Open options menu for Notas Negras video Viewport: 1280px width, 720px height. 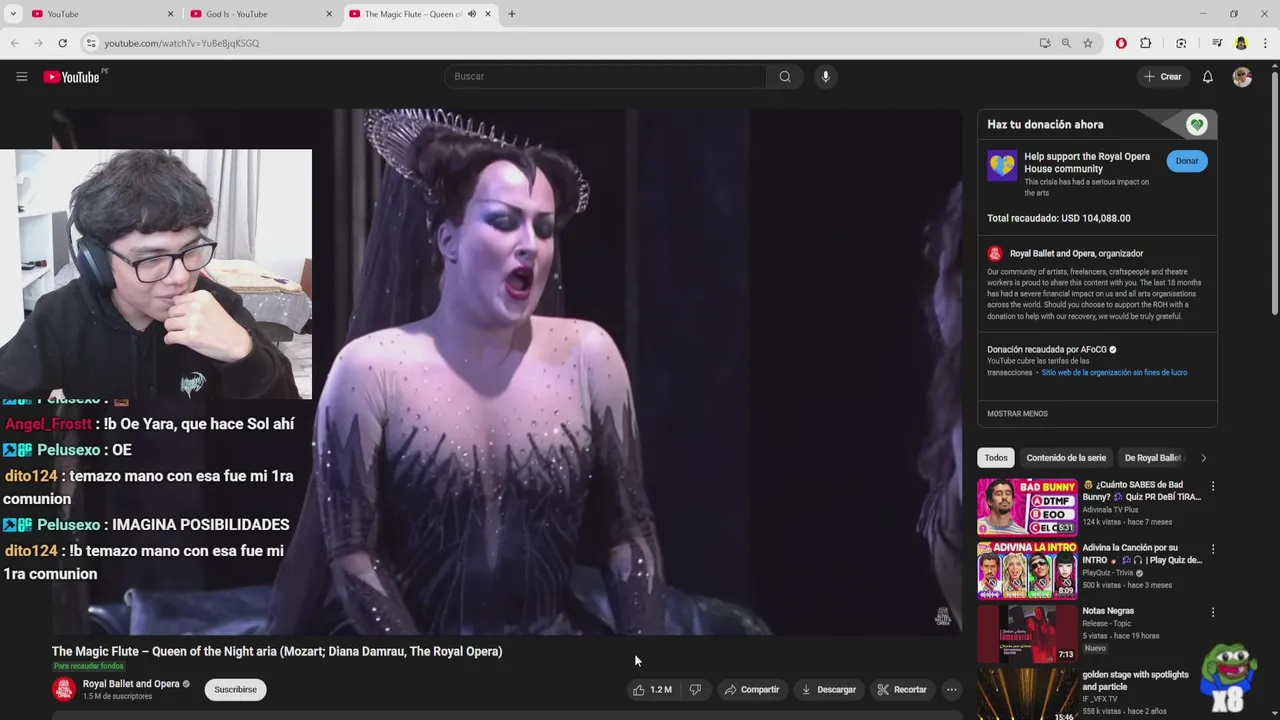[1212, 613]
